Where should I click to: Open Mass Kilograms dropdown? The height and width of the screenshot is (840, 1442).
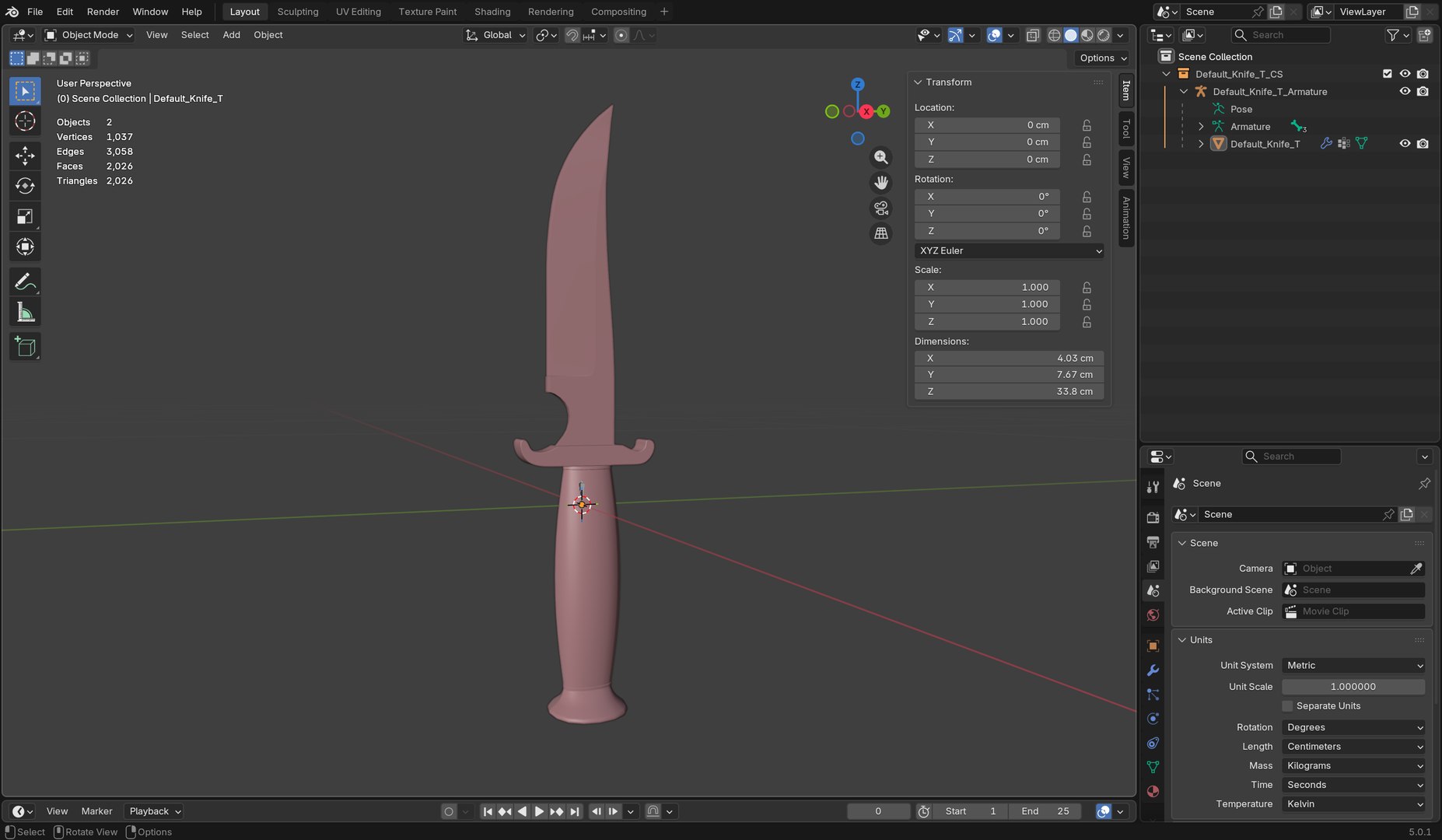(1353, 766)
